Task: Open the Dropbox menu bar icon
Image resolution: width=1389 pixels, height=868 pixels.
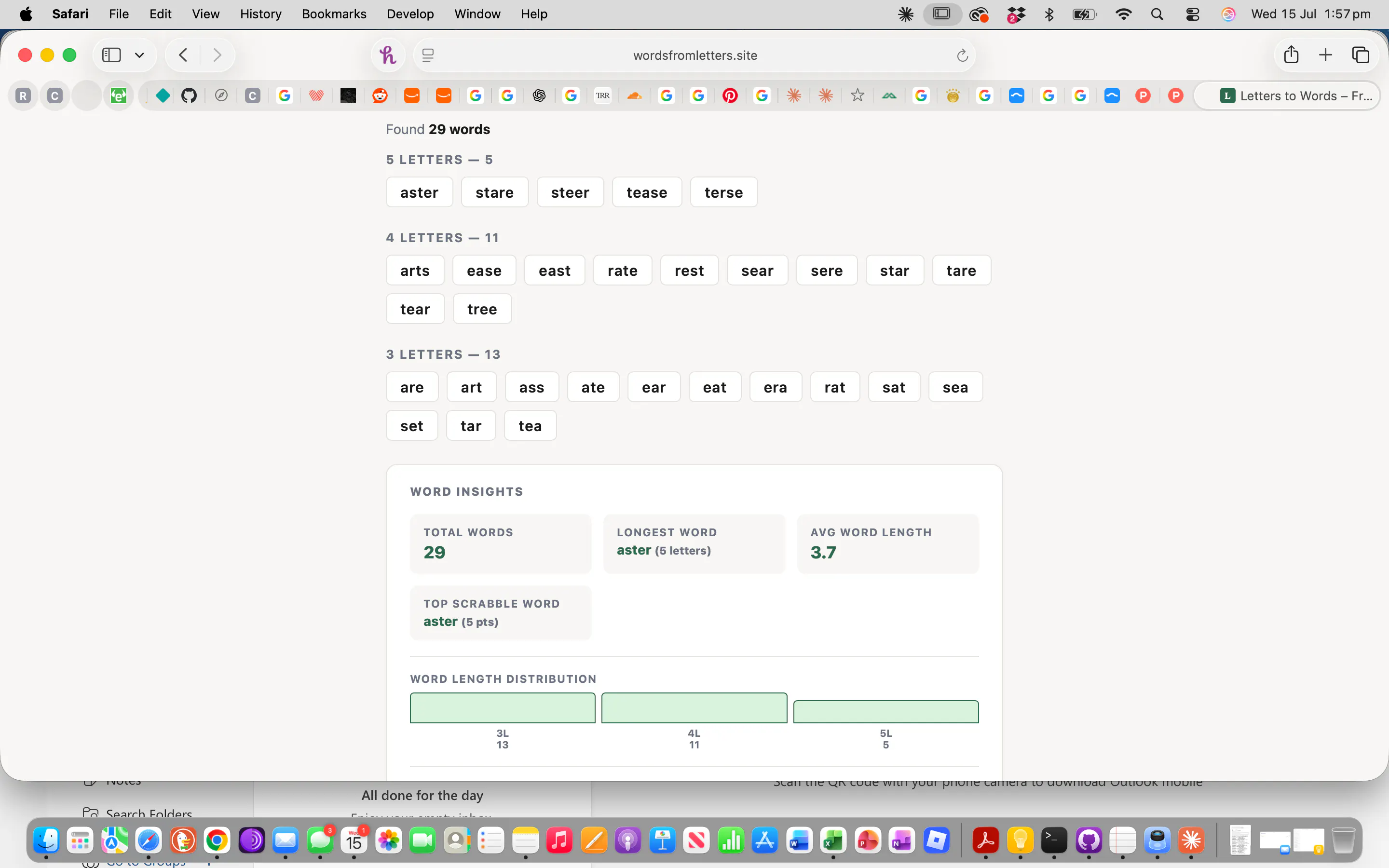Action: [x=1015, y=14]
